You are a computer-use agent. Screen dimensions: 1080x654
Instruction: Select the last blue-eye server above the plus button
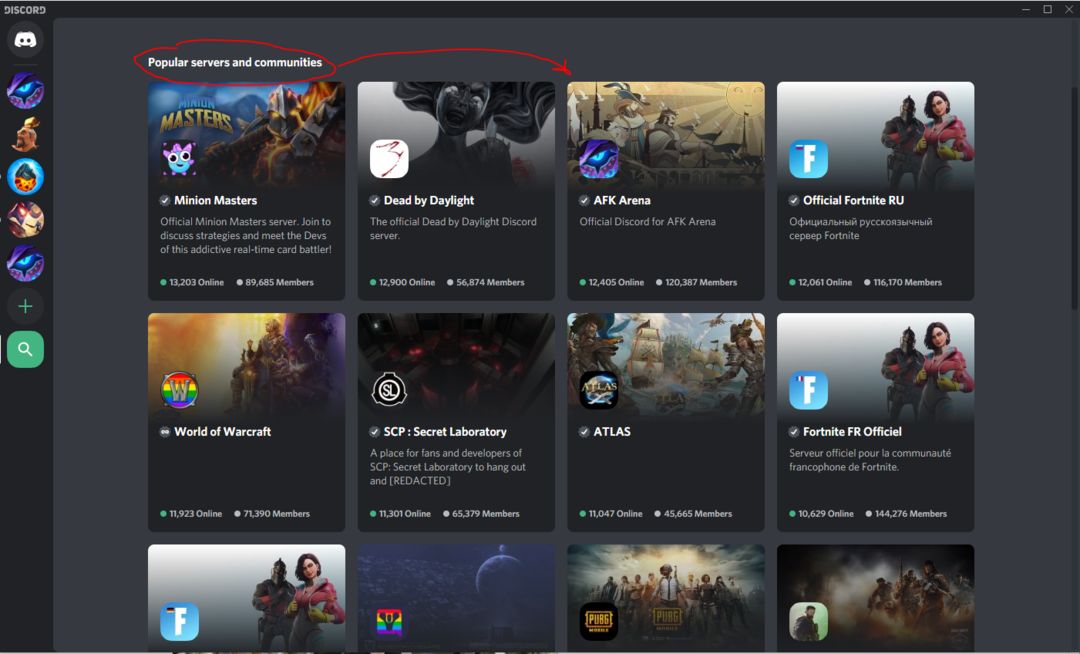point(25,263)
